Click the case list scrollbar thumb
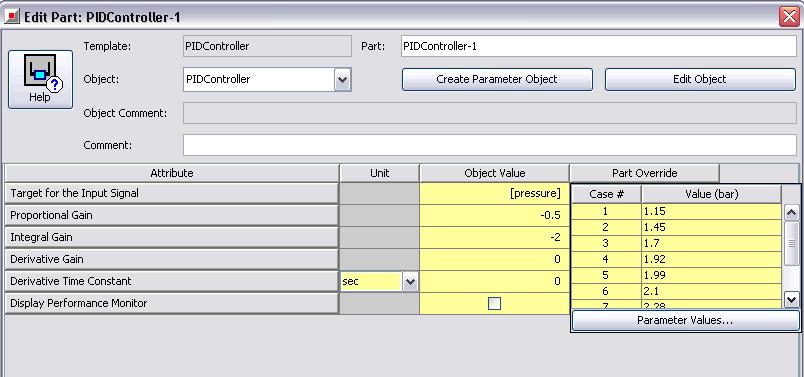804x377 pixels. 792,244
